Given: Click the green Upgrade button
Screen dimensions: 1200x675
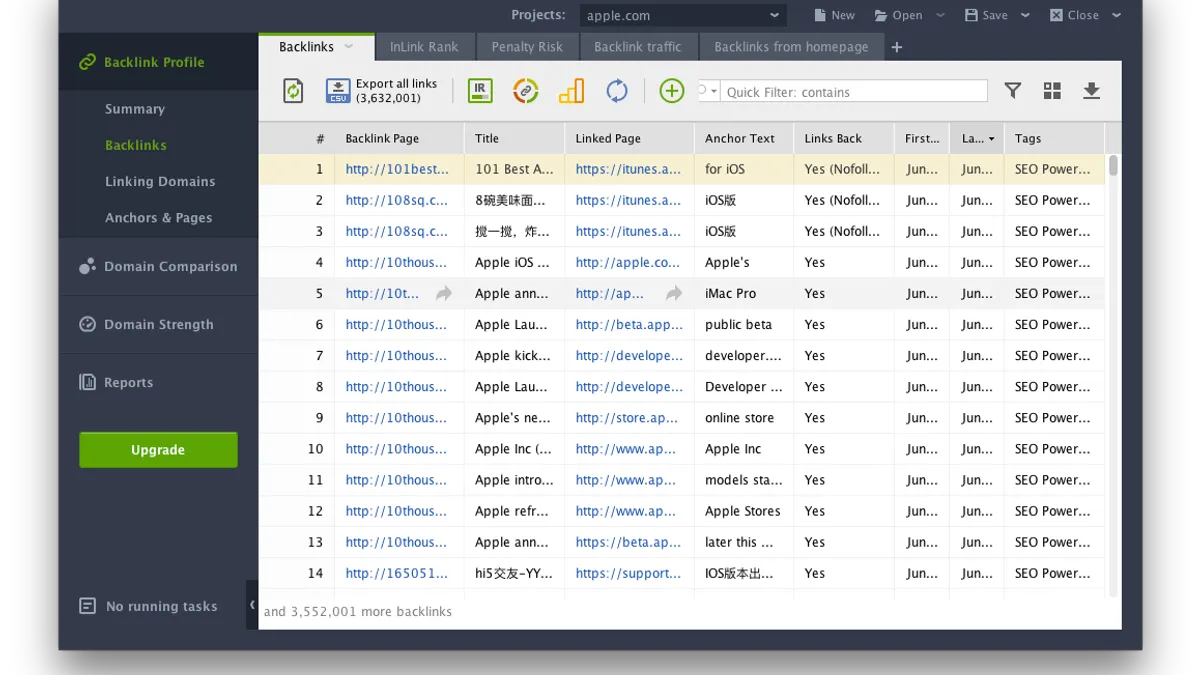Looking at the screenshot, I should click(158, 450).
